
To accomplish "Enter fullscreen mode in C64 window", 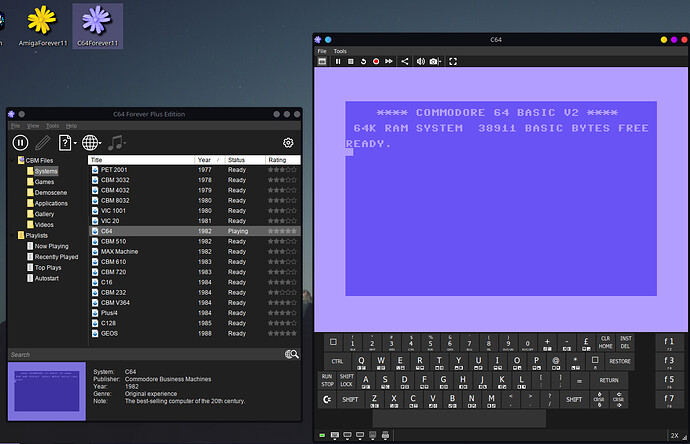I will (x=453, y=62).
